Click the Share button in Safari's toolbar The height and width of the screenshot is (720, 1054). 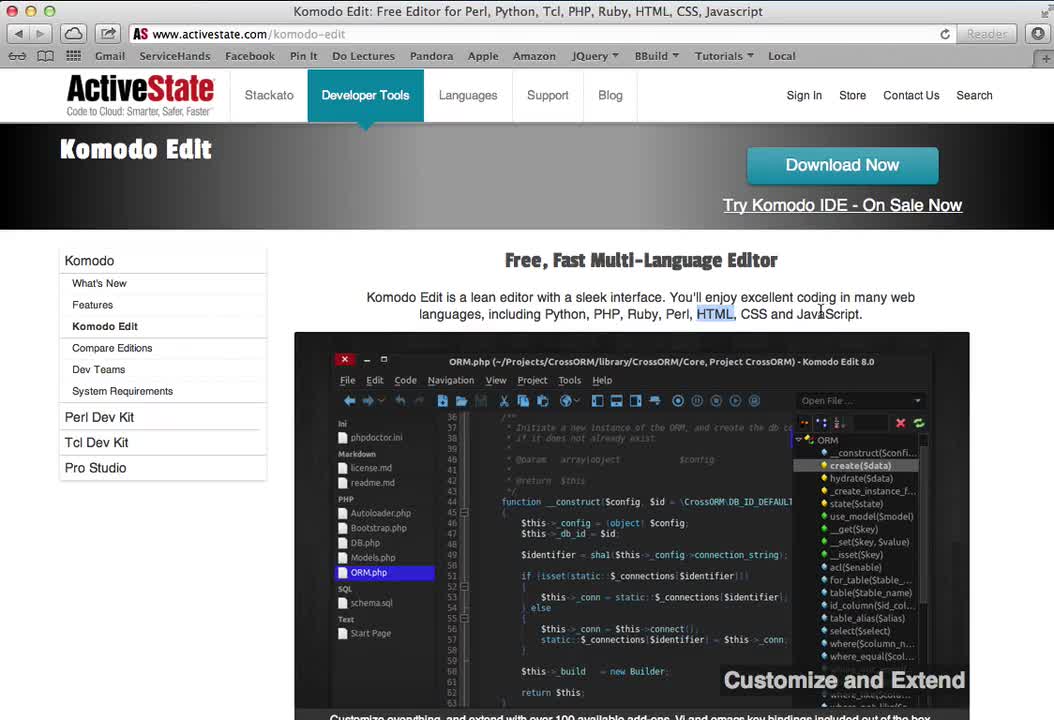point(108,34)
